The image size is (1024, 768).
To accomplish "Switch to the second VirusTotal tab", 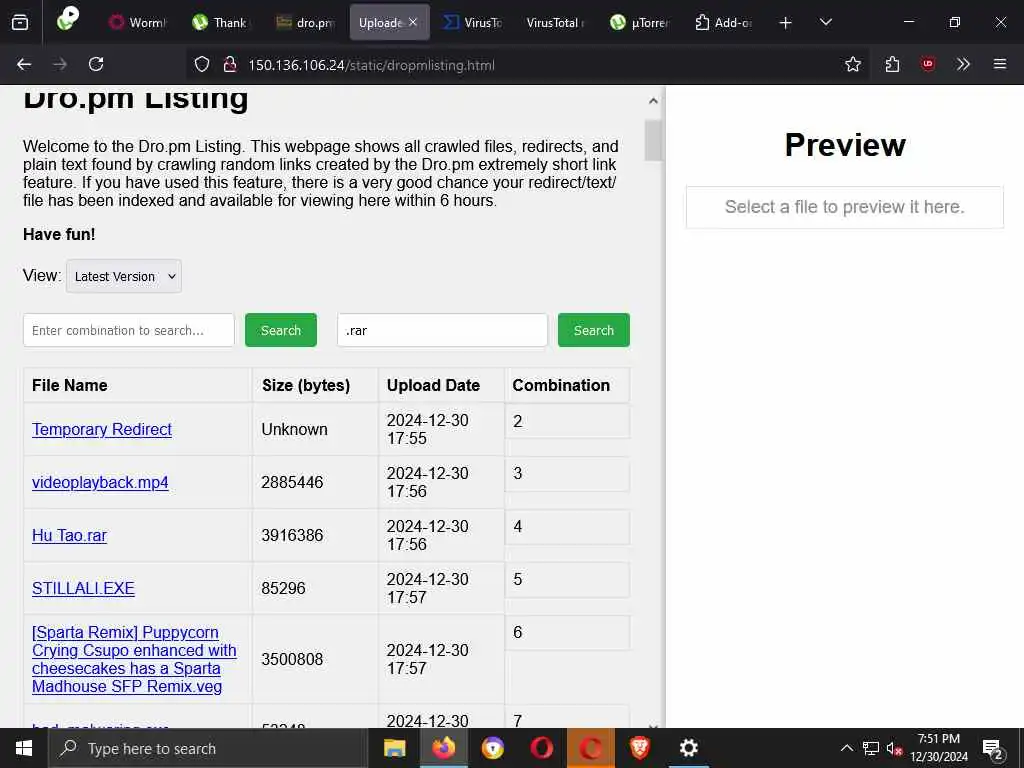I will pyautogui.click(x=555, y=22).
